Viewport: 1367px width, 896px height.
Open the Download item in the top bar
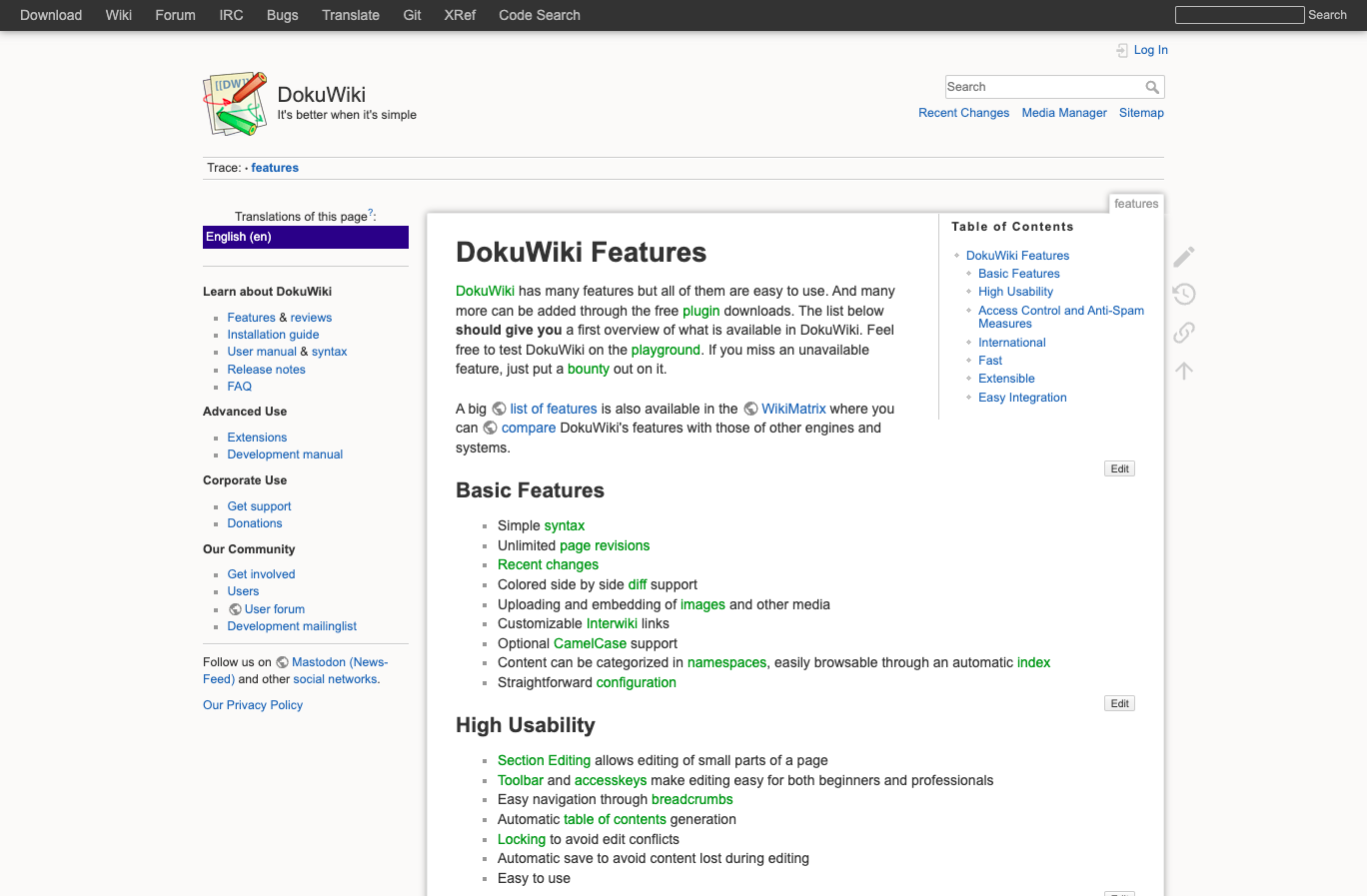[x=51, y=15]
